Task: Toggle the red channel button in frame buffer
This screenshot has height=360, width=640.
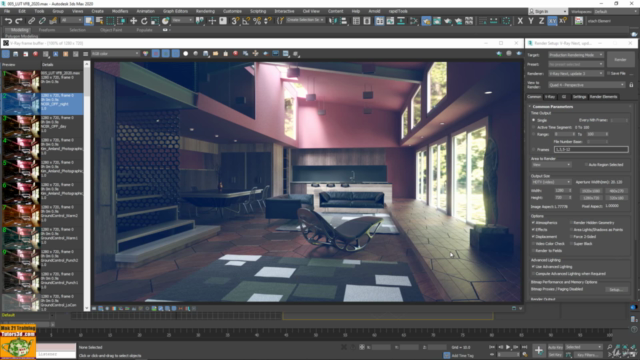Action: pos(156,54)
